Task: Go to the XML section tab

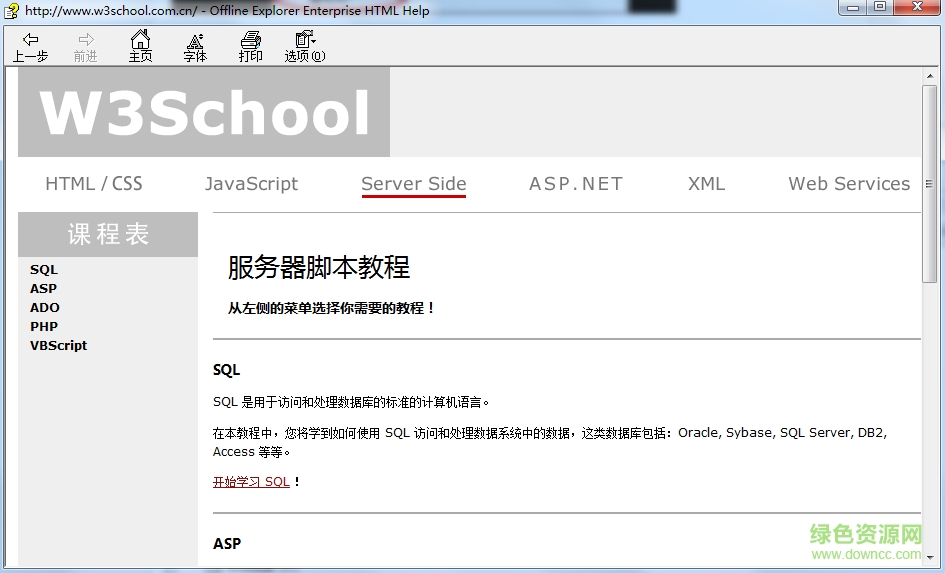Action: (706, 184)
